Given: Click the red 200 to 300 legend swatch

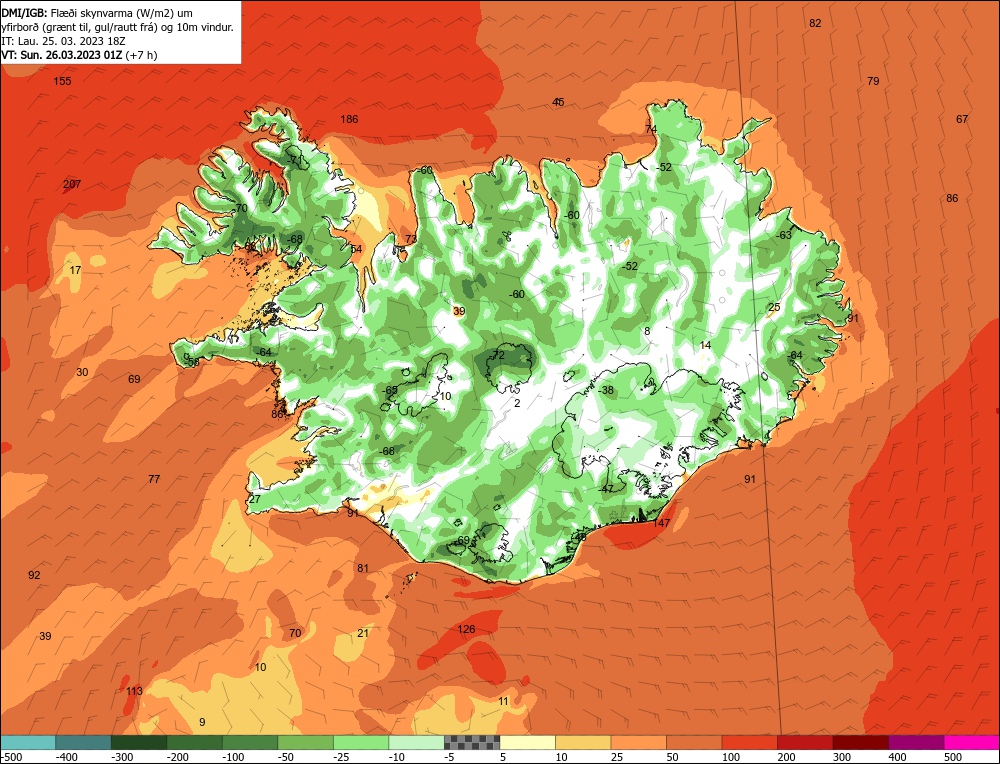Looking at the screenshot, I should (x=804, y=742).
